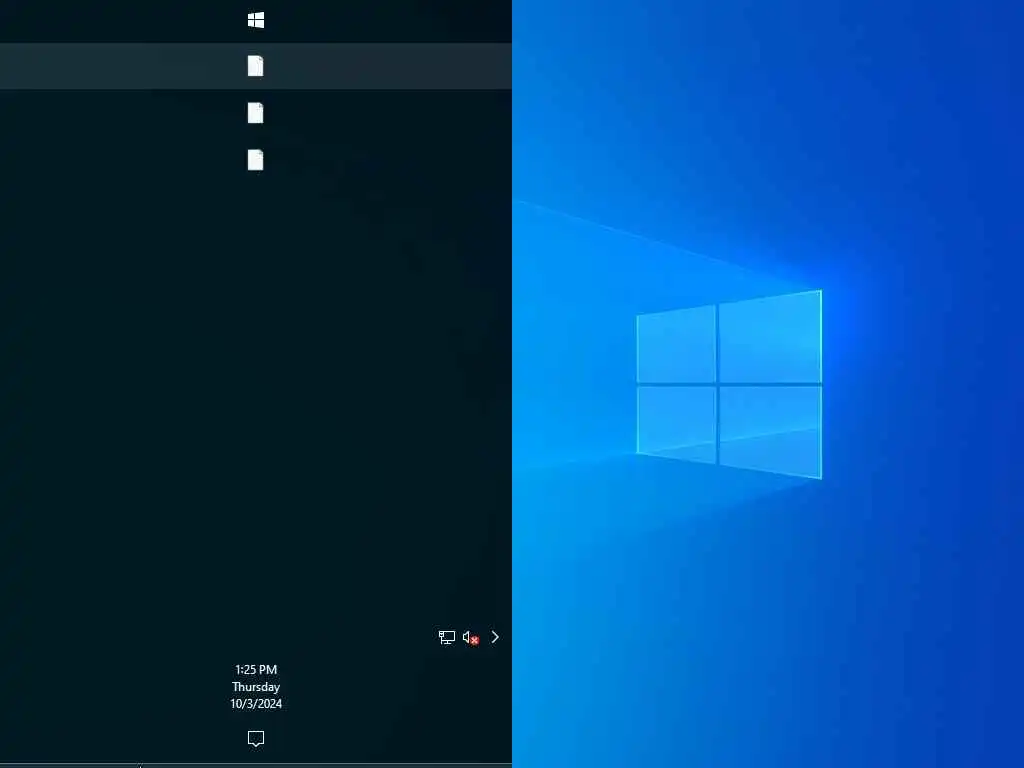Open network status tray icon
This screenshot has height=768, width=1024.
click(447, 637)
